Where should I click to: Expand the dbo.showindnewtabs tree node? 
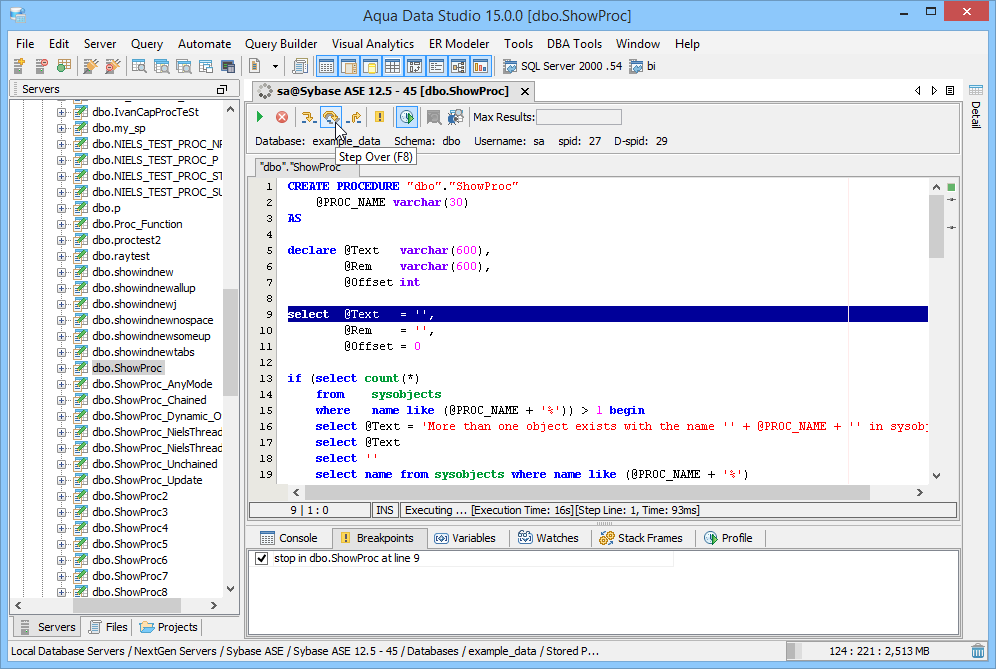62,353
